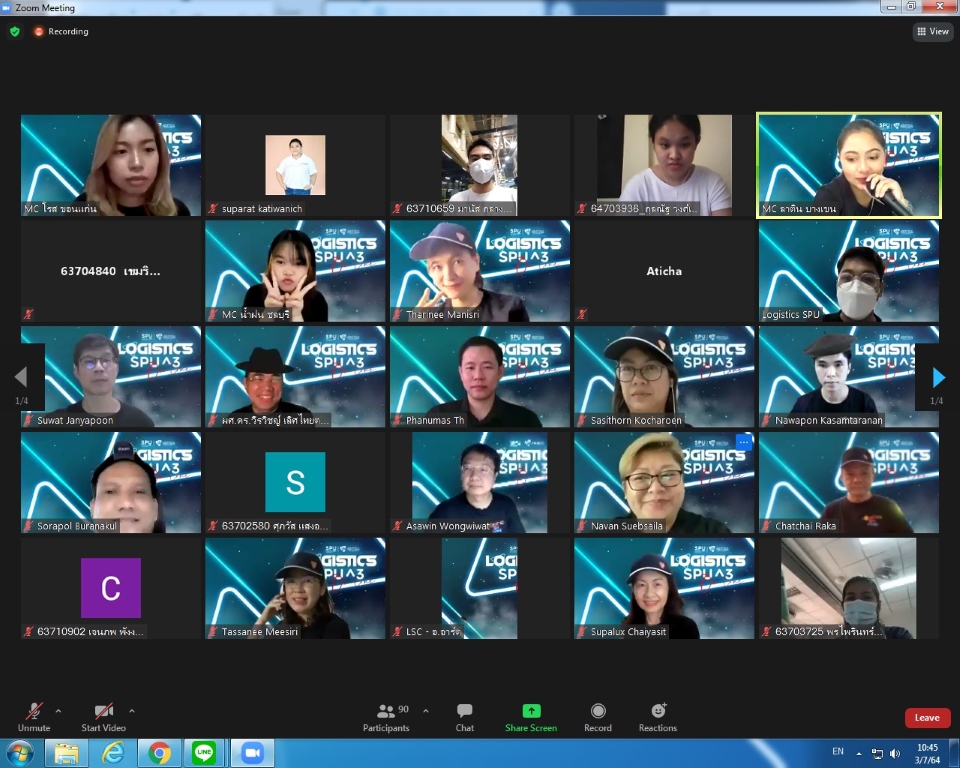960x768 pixels.
Task: Select Supalux Chaiyasit video tile
Action: point(664,589)
